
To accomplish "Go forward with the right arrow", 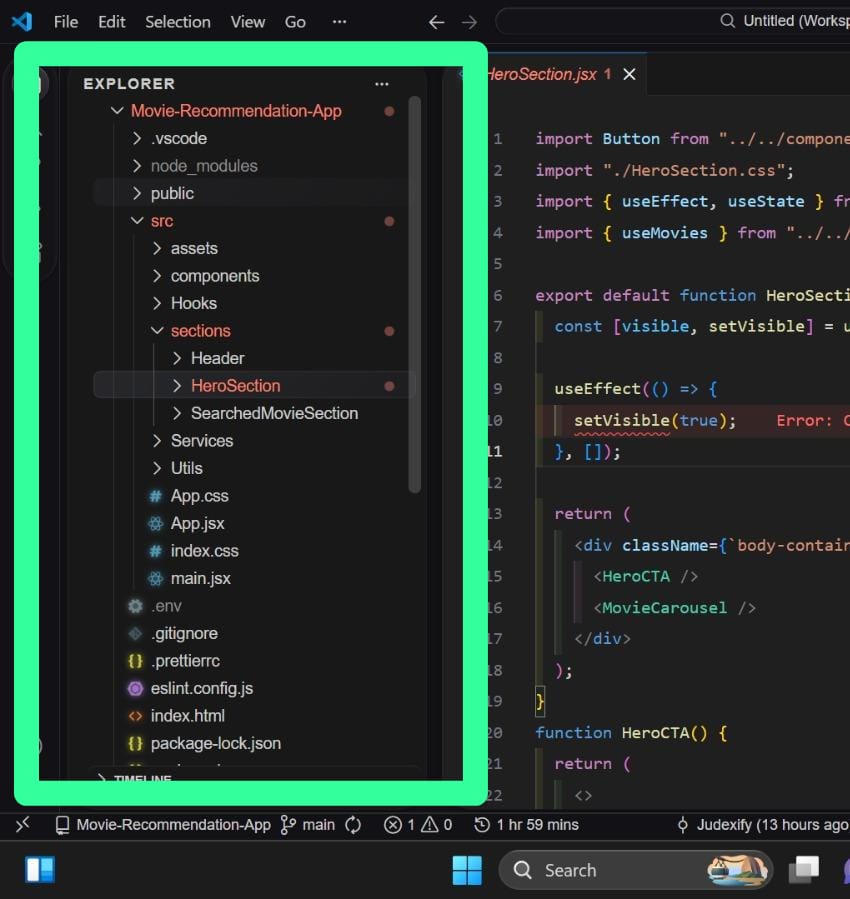I will pos(469,22).
